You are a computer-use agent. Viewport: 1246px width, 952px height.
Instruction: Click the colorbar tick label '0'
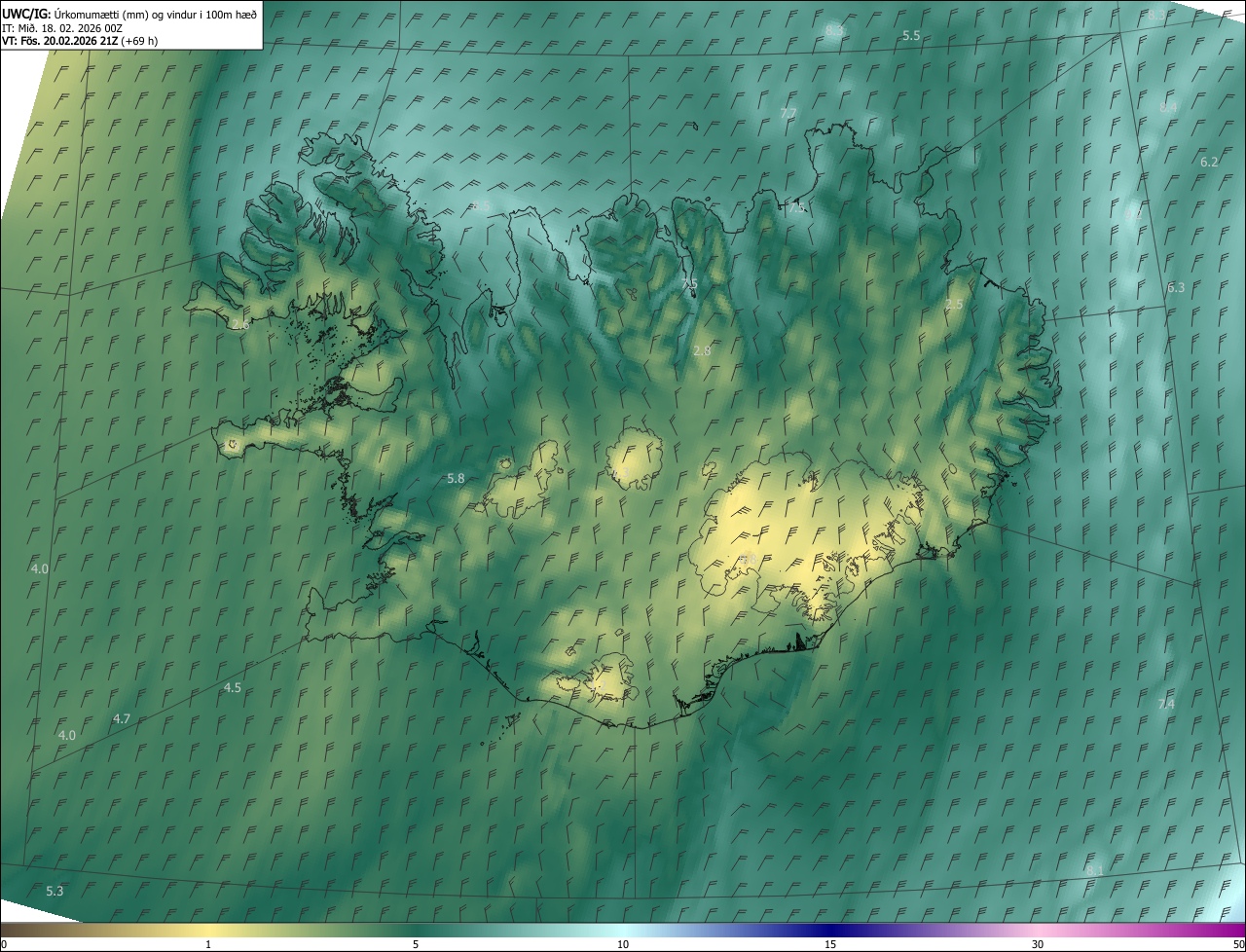point(4,944)
